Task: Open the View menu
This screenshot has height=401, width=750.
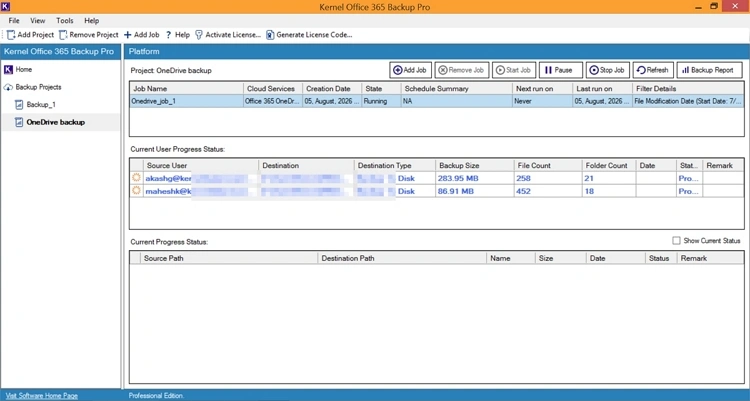Action: click(38, 21)
